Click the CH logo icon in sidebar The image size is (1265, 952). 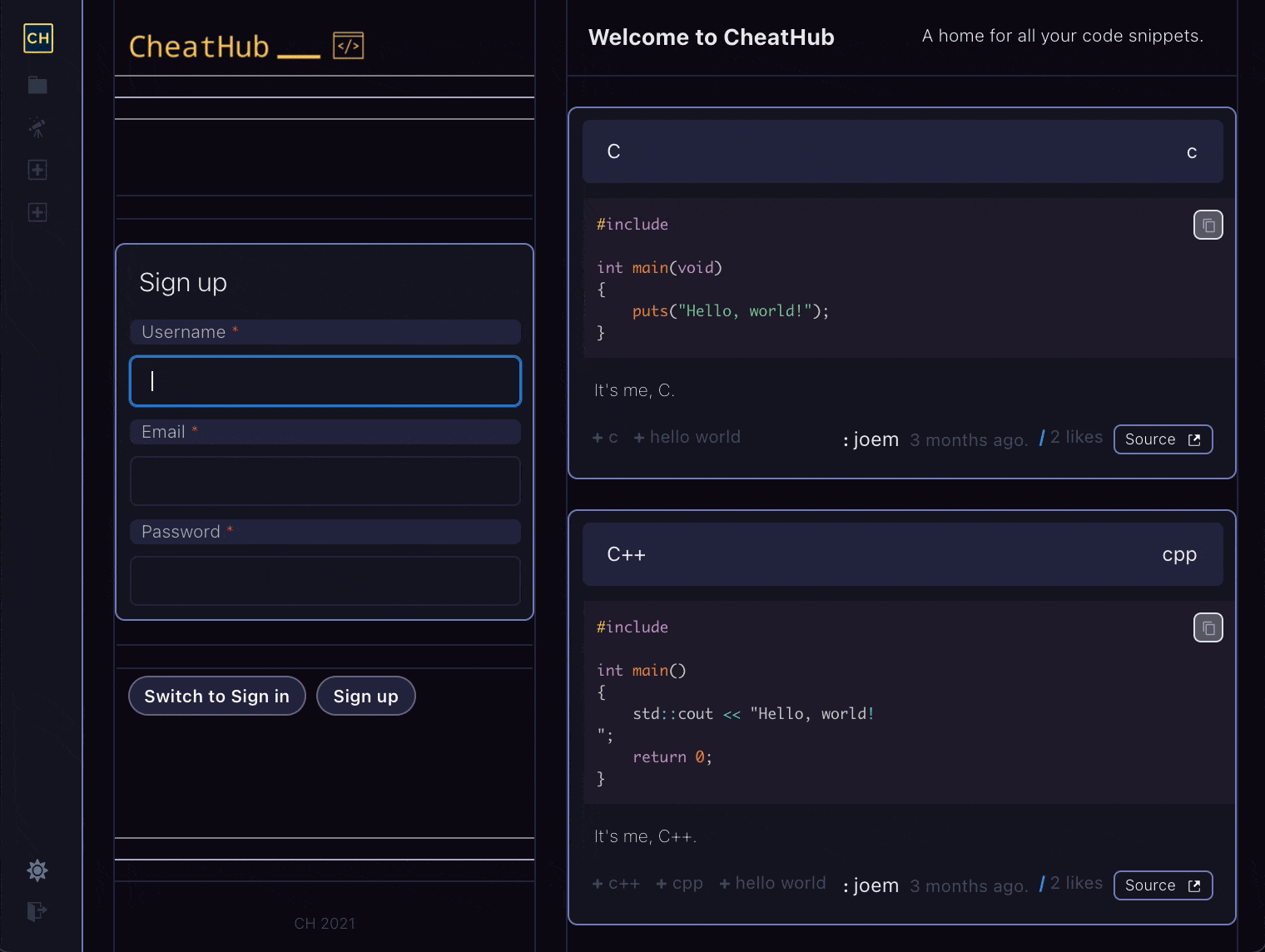point(38,38)
